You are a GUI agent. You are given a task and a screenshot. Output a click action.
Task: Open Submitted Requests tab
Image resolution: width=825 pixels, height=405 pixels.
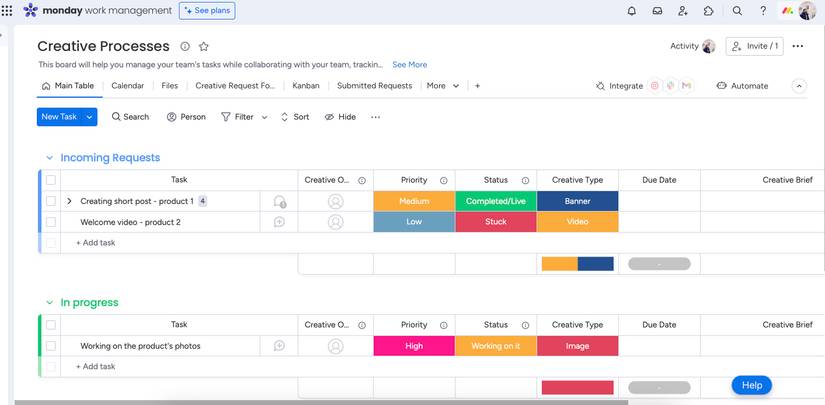point(375,86)
